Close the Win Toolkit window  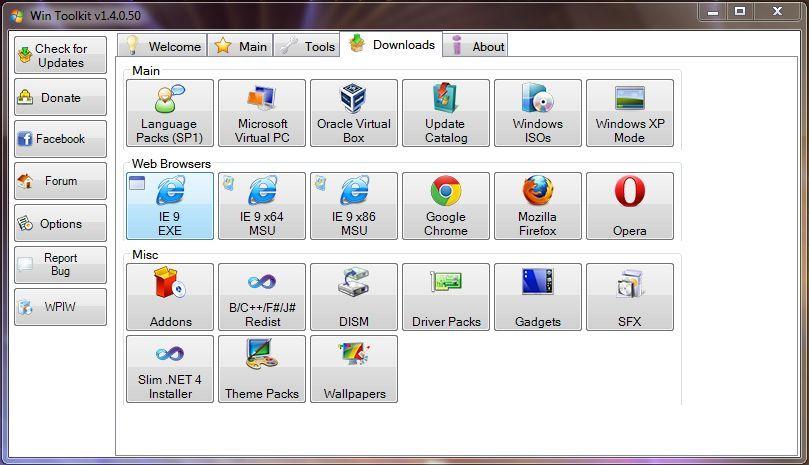pos(778,11)
